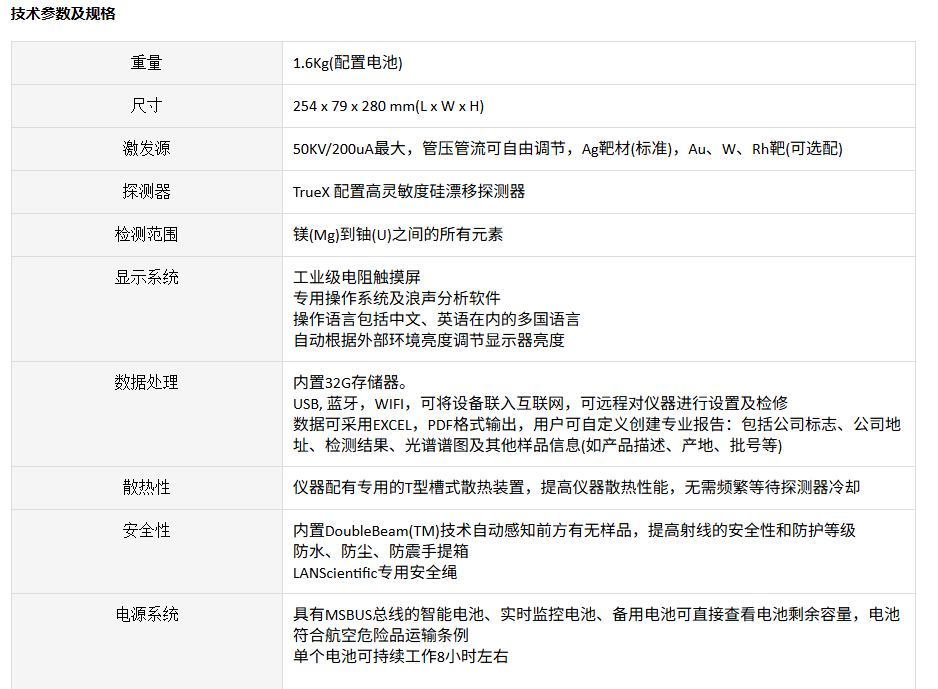Click the 散热性 row label
The width and height of the screenshot is (938, 689).
click(146, 487)
